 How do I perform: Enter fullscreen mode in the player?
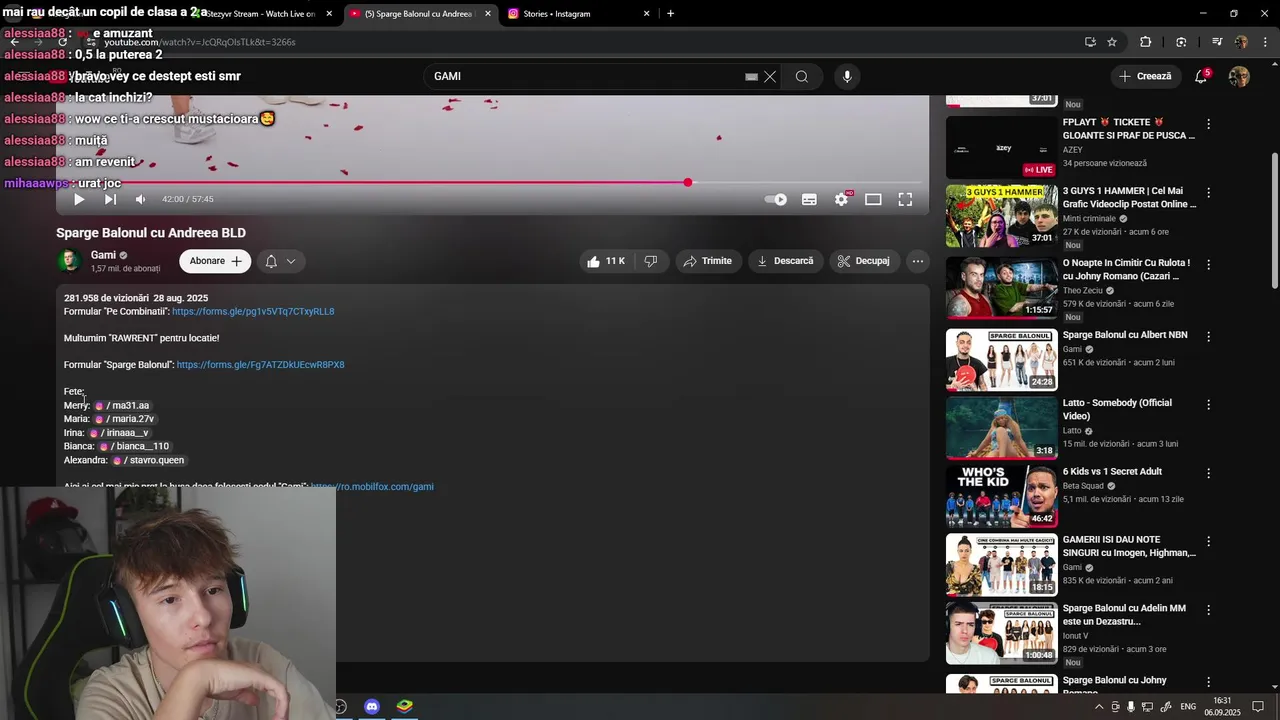[x=905, y=199]
